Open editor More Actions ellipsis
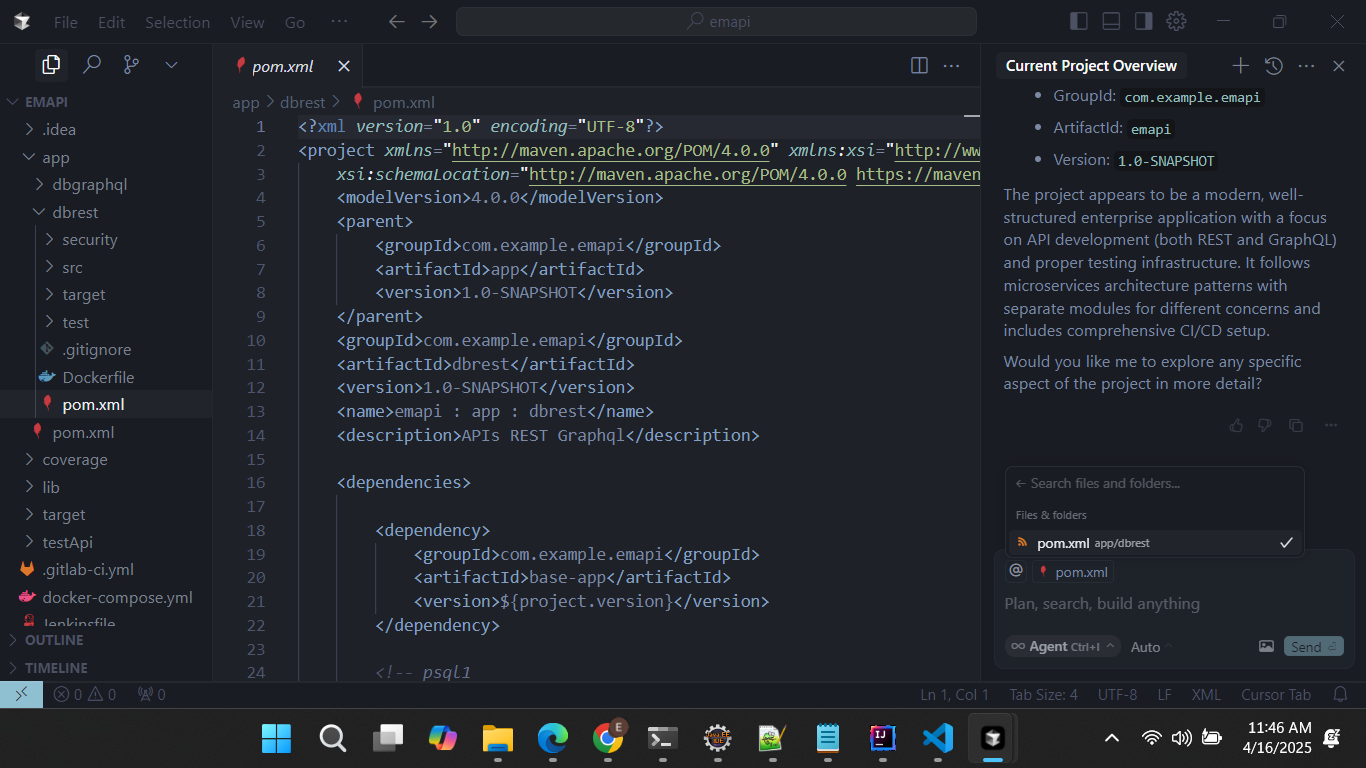The height and width of the screenshot is (768, 1366). (x=952, y=65)
